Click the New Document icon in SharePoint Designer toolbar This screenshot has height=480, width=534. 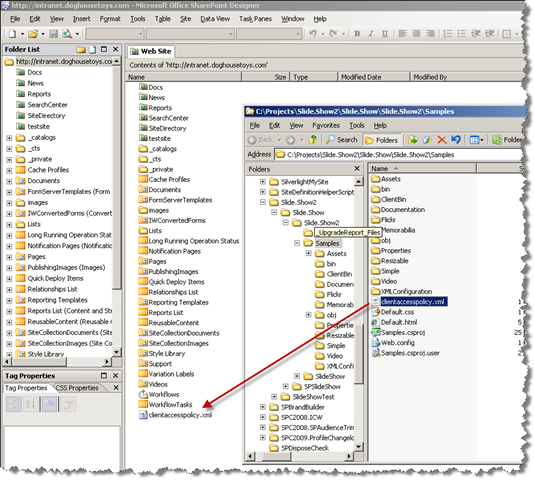click(x=13, y=33)
